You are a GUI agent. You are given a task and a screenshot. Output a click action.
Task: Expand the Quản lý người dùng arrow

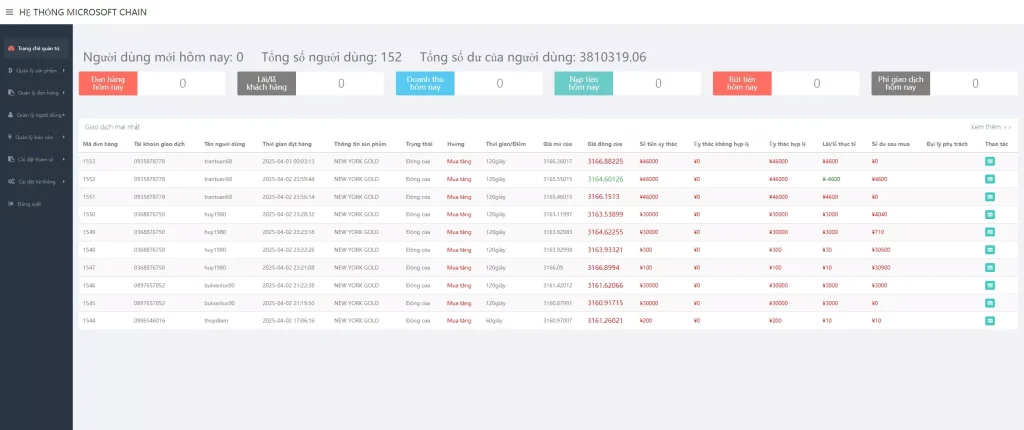(x=64, y=115)
